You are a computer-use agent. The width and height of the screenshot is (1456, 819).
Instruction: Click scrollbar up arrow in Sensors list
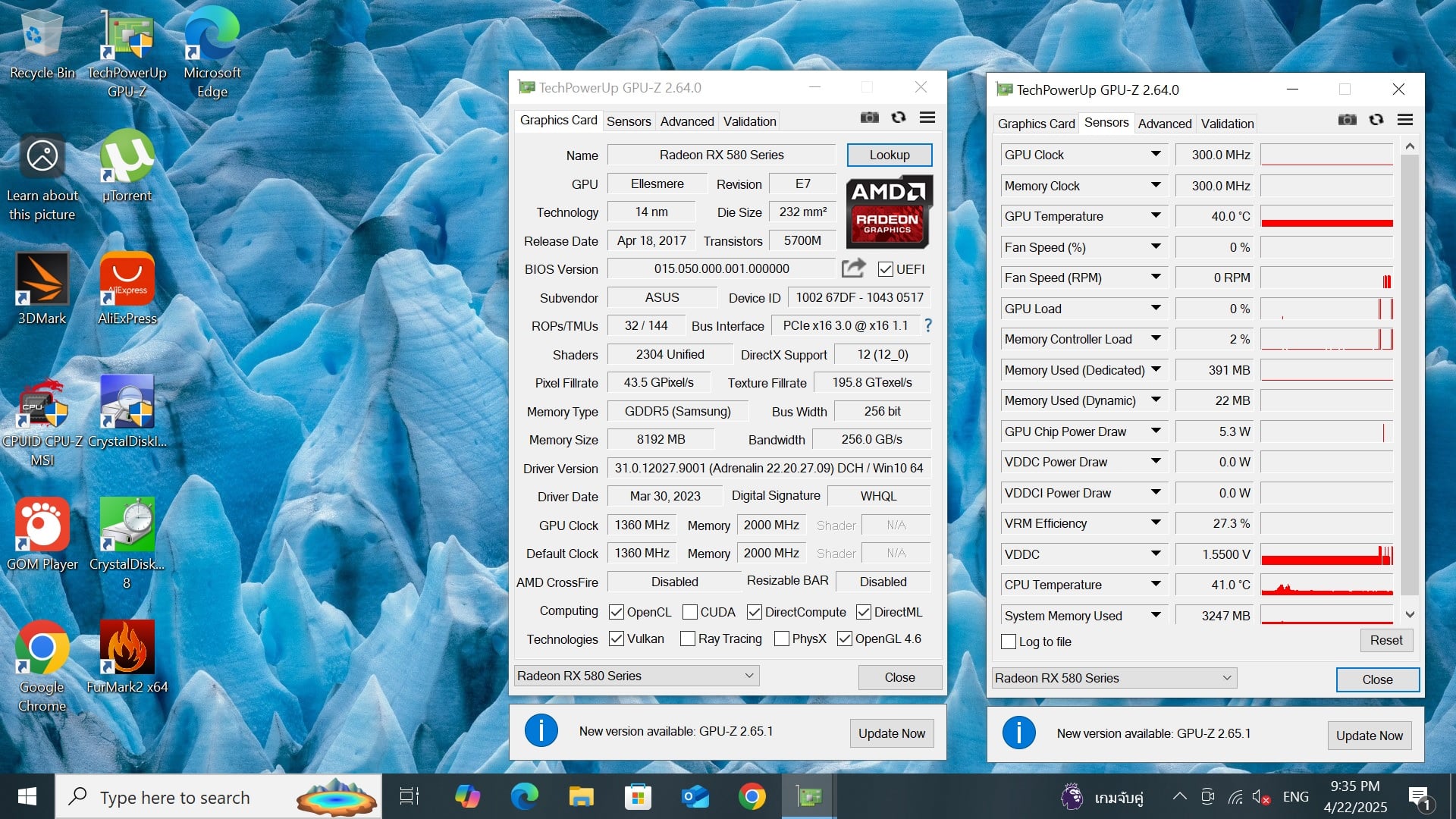[1410, 146]
